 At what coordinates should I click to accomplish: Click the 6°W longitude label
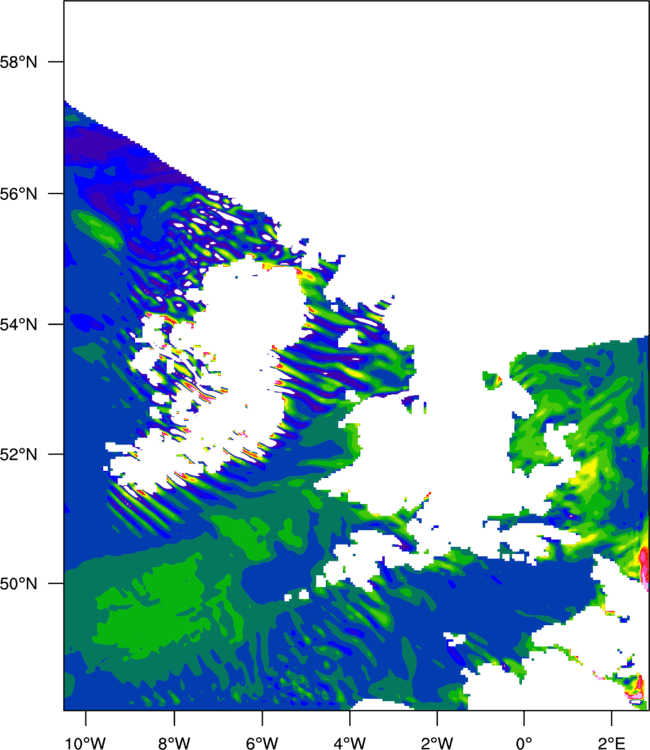coord(262,743)
